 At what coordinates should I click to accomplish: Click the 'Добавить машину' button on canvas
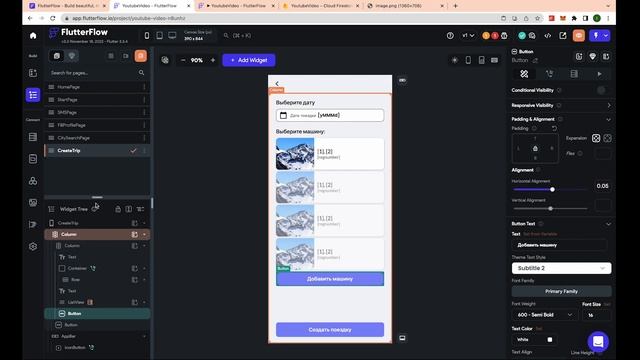tap(330, 279)
